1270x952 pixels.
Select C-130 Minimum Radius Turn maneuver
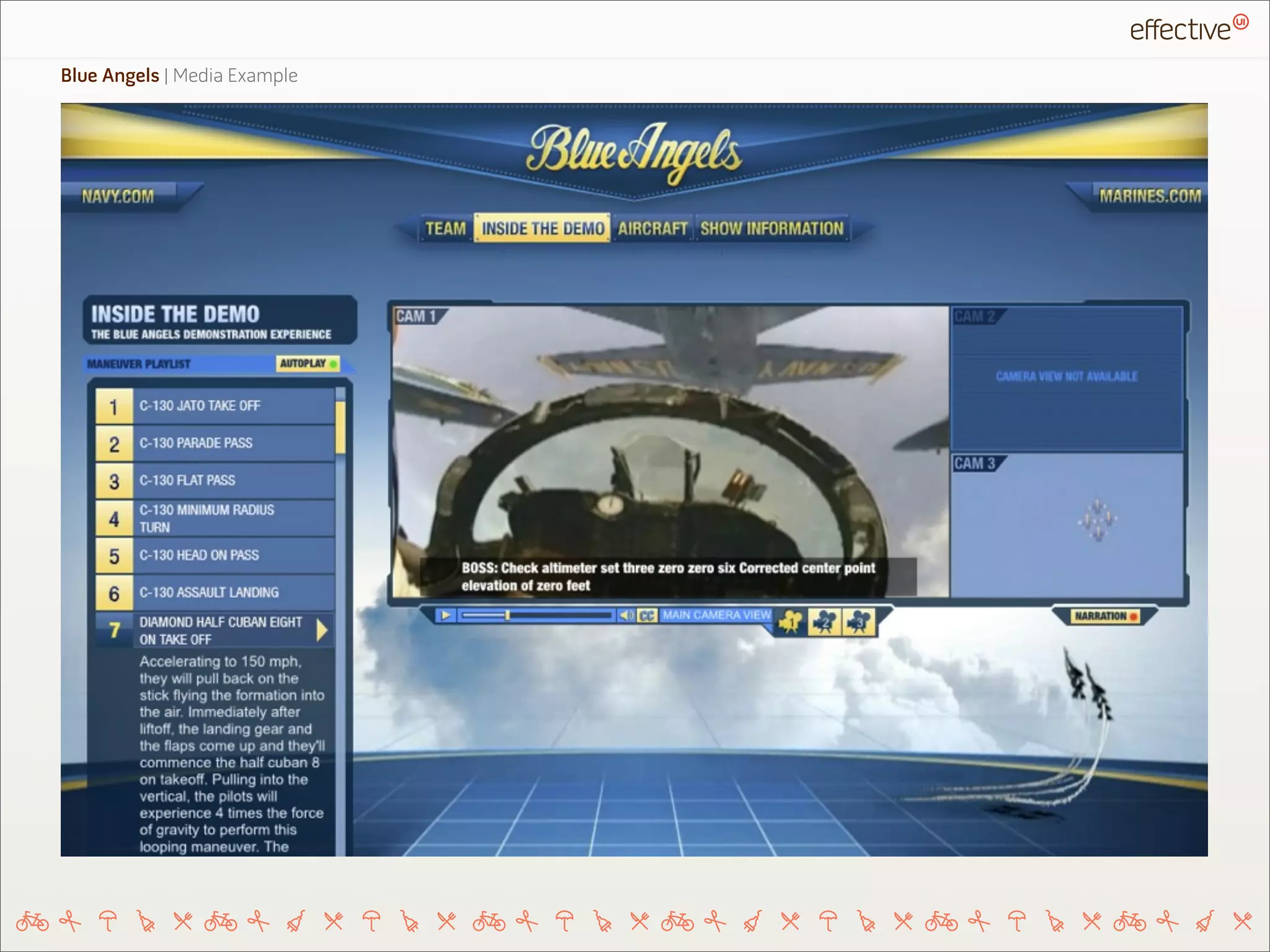point(215,518)
